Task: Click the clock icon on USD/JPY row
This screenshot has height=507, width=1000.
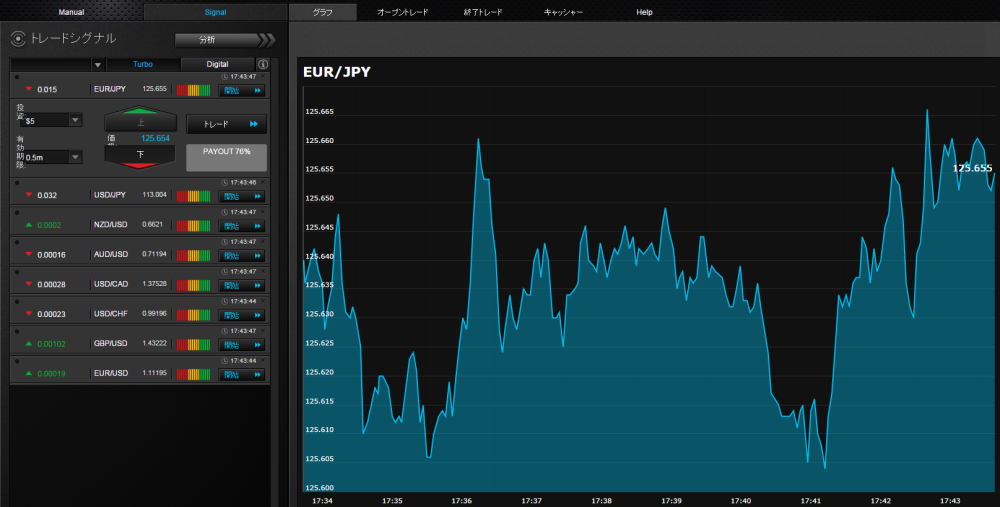Action: point(224,182)
